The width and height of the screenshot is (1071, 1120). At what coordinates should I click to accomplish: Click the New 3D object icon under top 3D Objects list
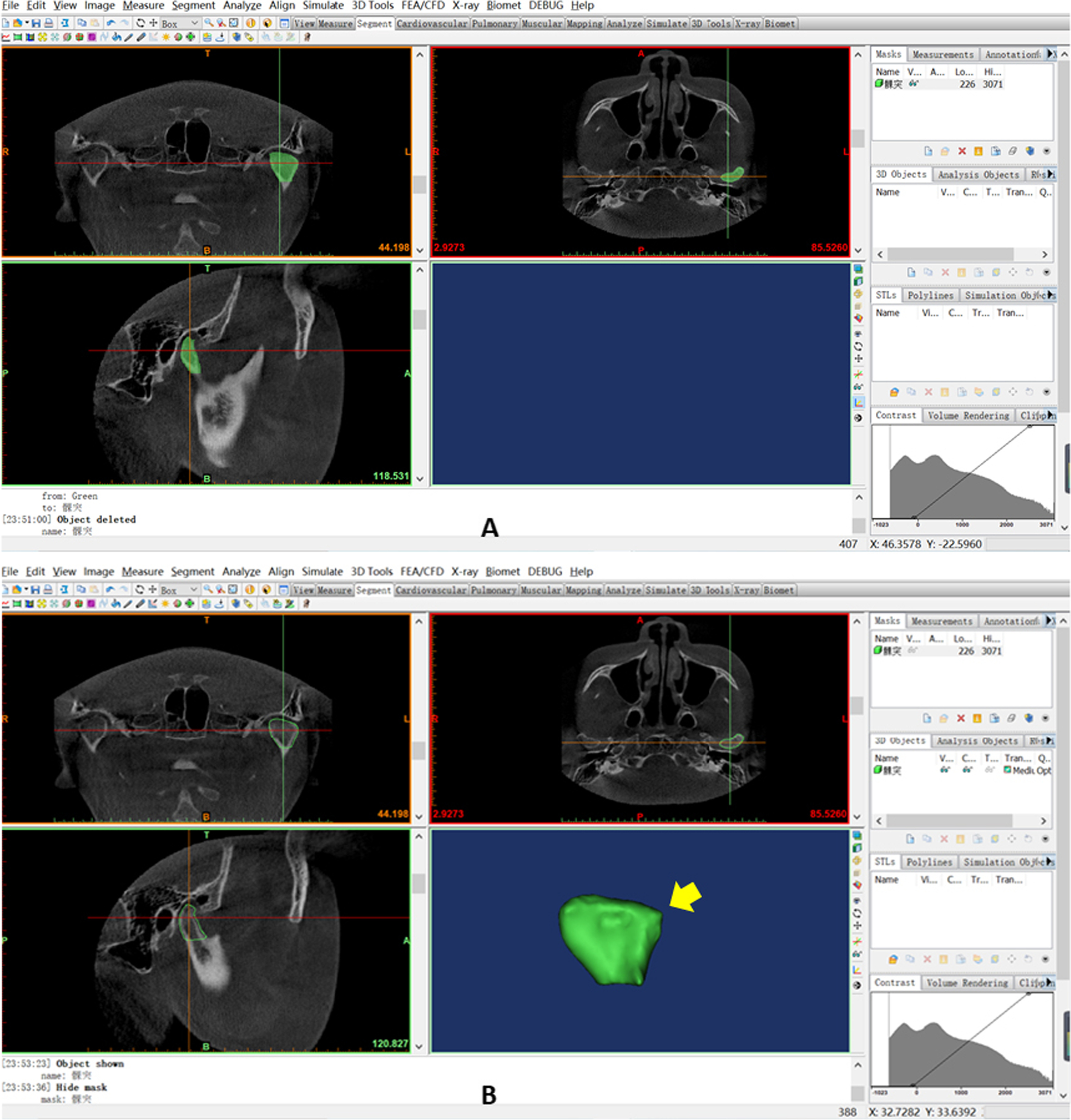[912, 272]
